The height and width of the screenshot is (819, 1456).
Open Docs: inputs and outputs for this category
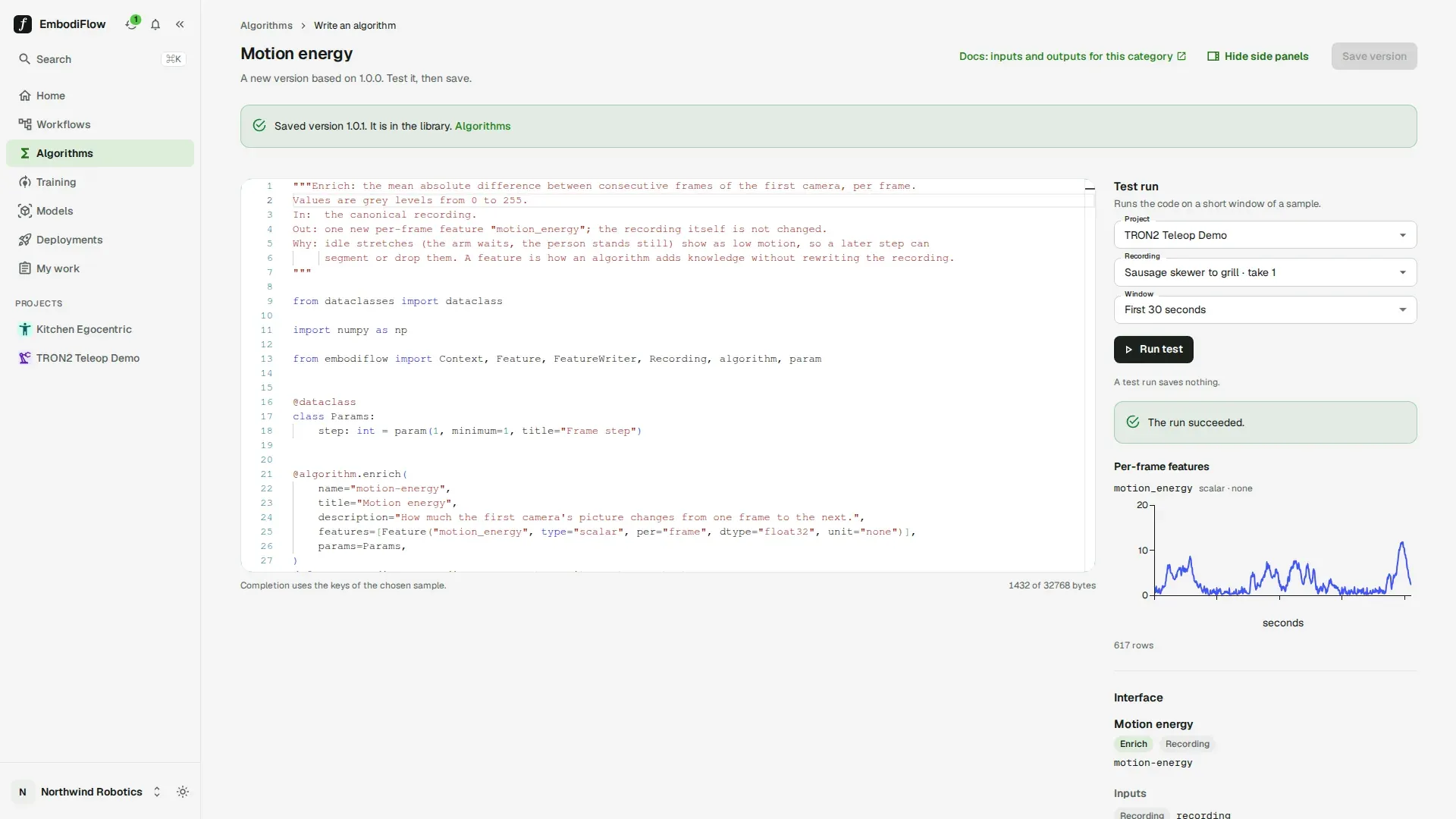1072,56
